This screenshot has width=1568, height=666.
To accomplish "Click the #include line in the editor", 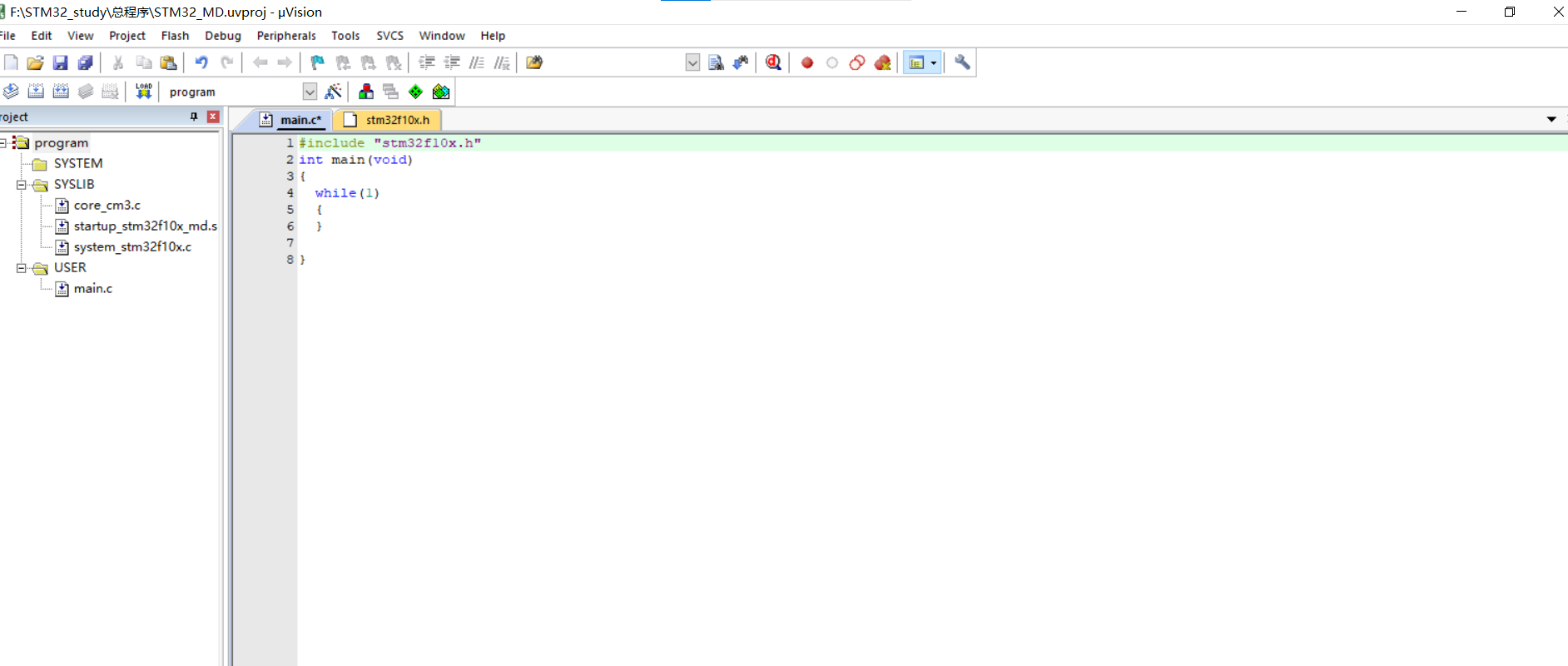I will 390,143.
